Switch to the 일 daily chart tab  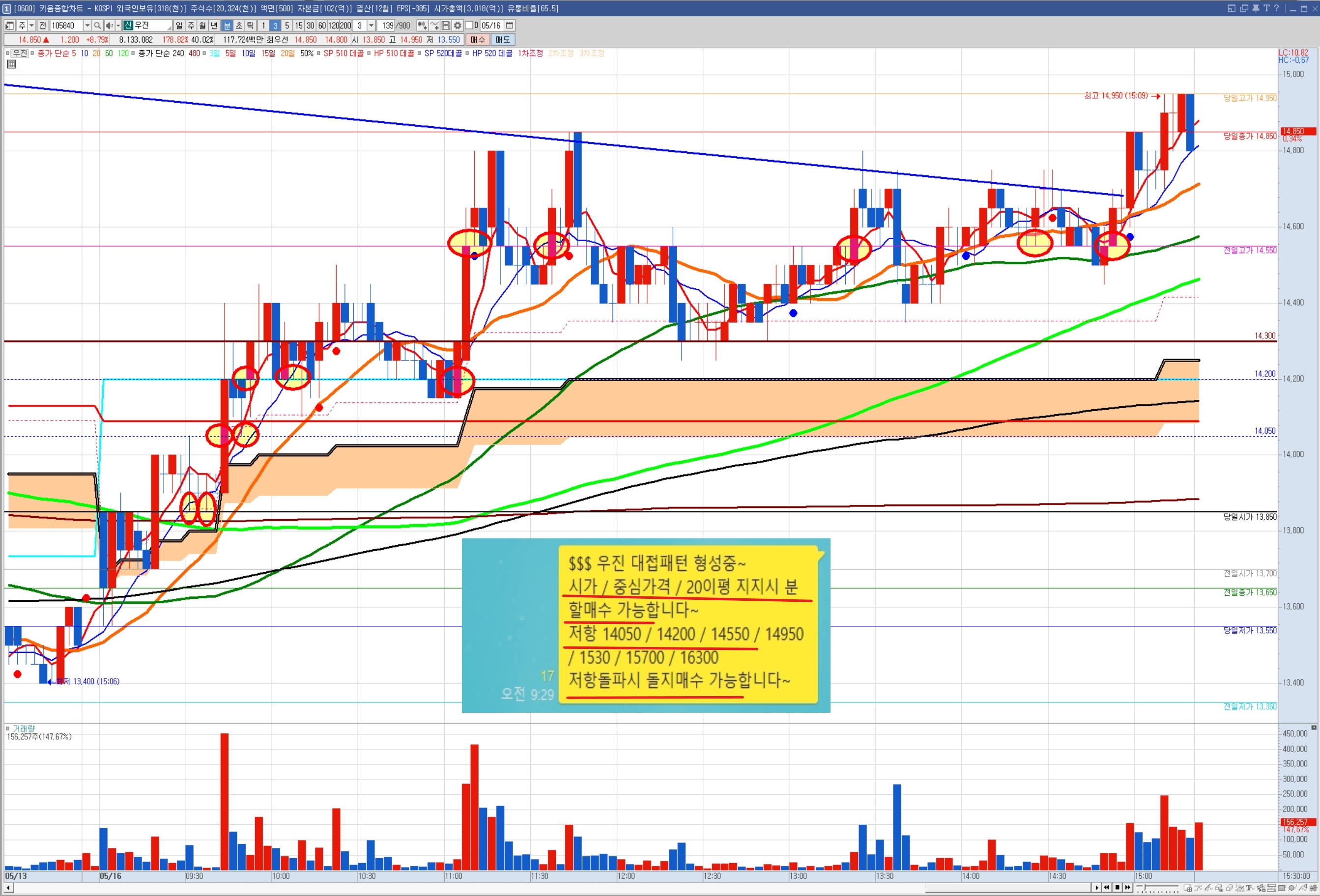coord(179,26)
